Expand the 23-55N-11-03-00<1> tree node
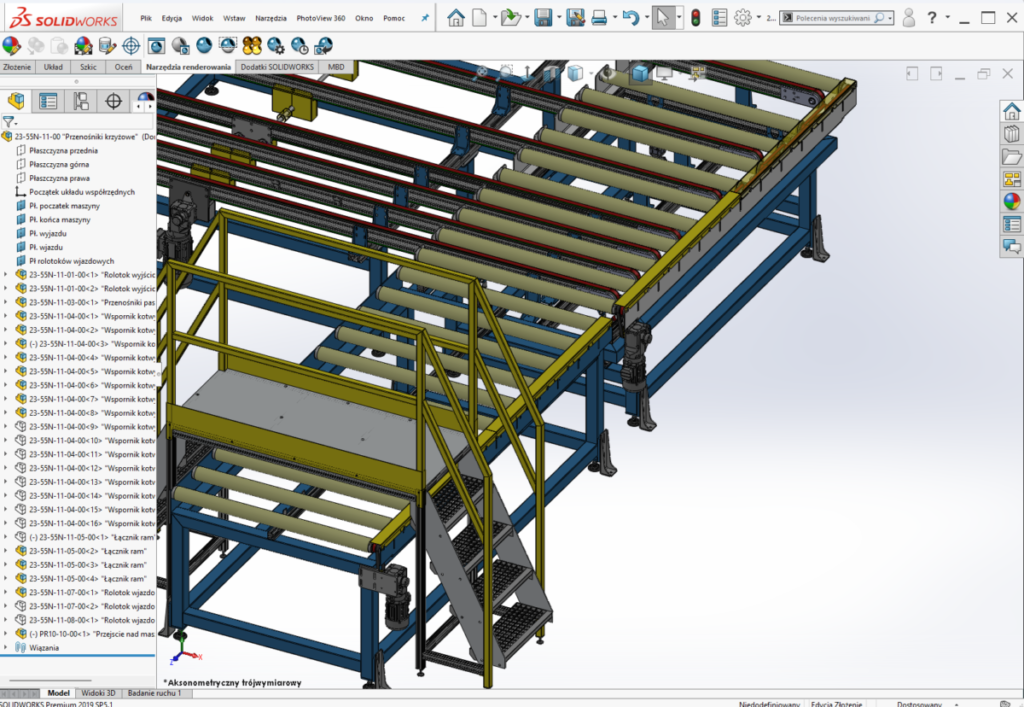Image resolution: width=1024 pixels, height=707 pixels. point(6,302)
